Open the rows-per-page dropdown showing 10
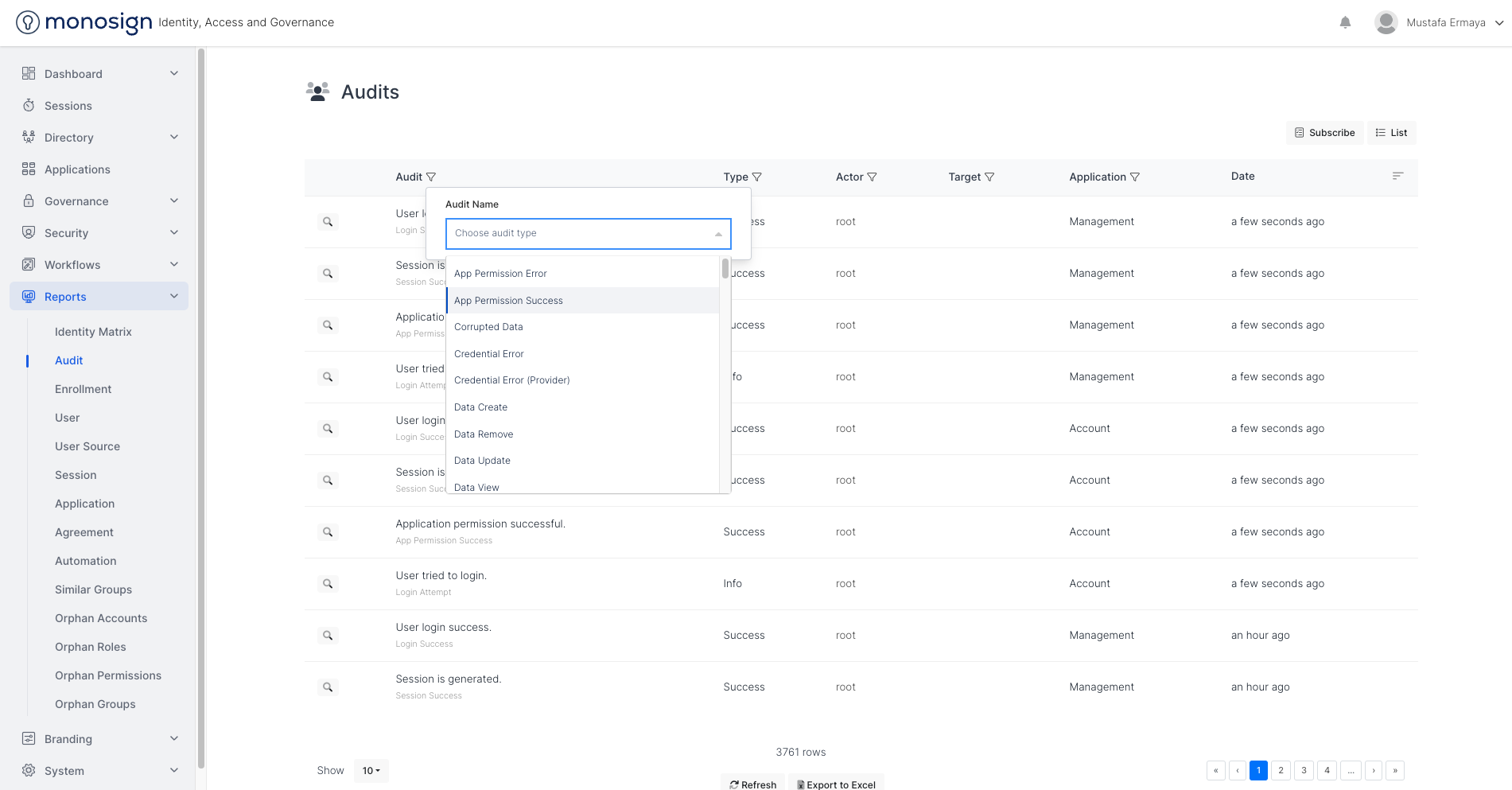The width and height of the screenshot is (1512, 790). [371, 771]
